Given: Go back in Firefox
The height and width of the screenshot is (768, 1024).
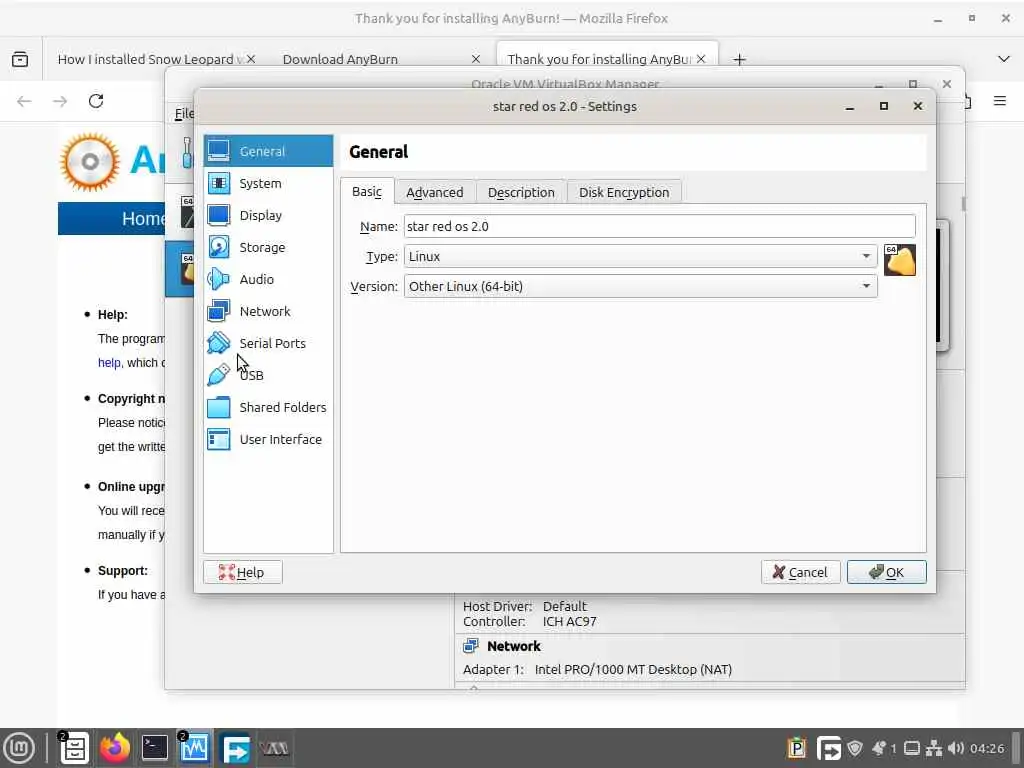Looking at the screenshot, I should pyautogui.click(x=24, y=101).
